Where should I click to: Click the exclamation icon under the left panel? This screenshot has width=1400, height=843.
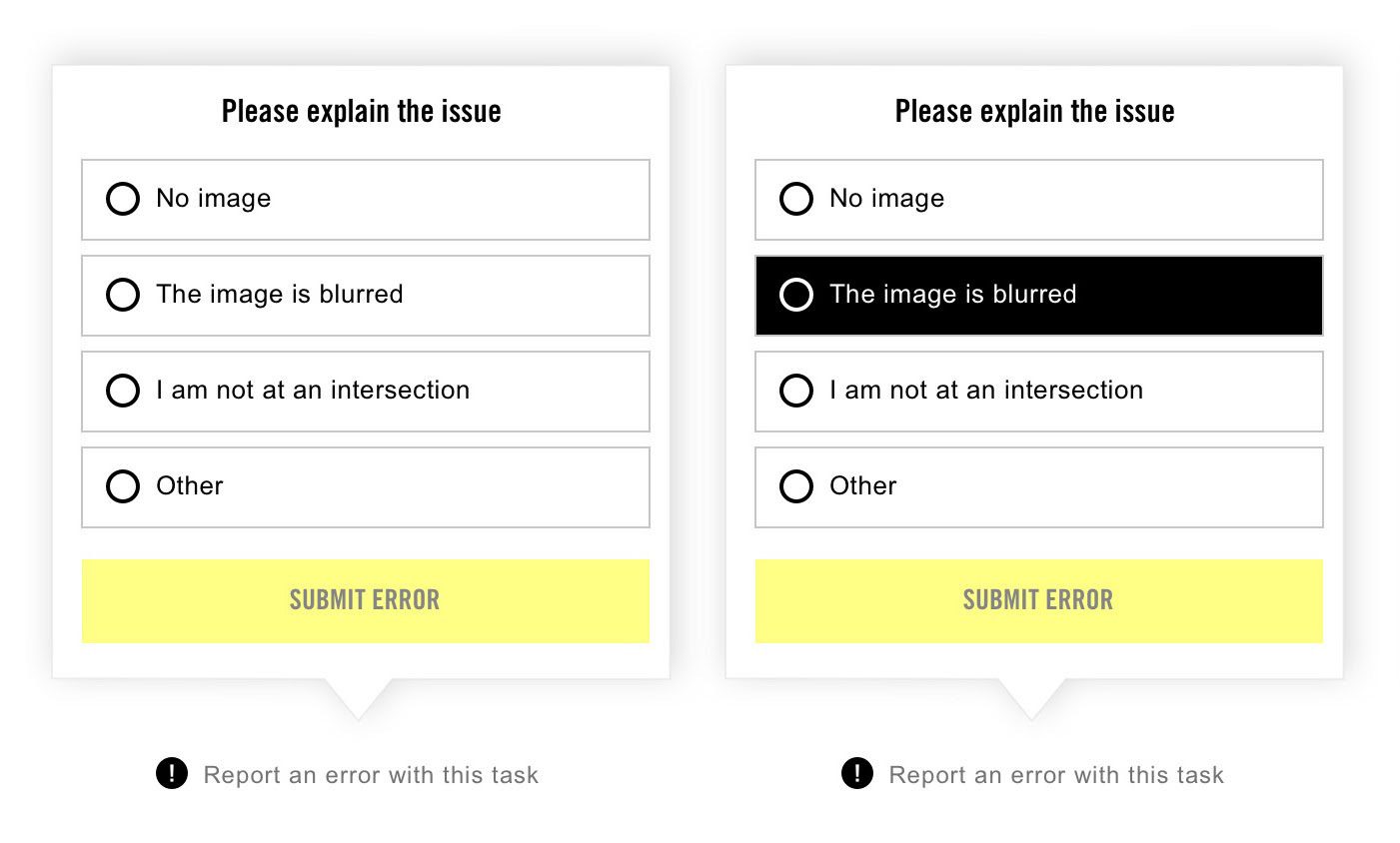click(x=172, y=773)
